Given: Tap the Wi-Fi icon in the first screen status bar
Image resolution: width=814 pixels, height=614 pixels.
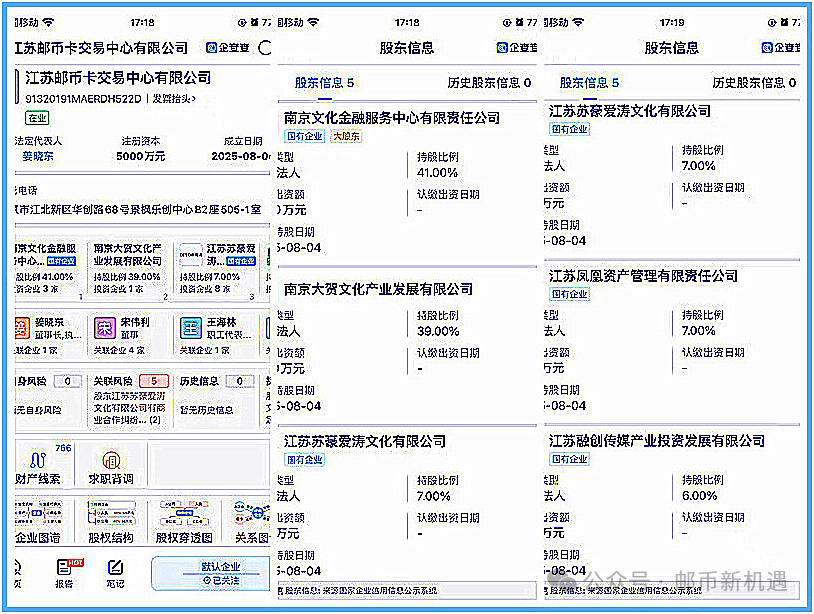Looking at the screenshot, I should click(x=48, y=22).
